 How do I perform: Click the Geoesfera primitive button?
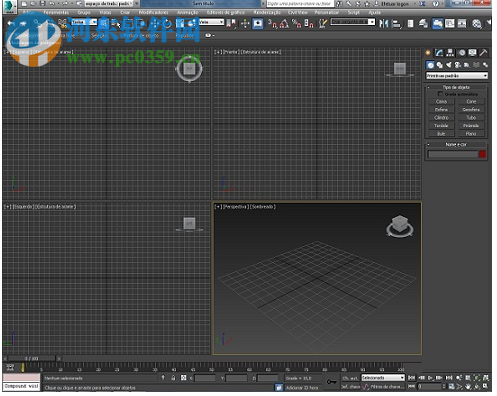pos(471,110)
